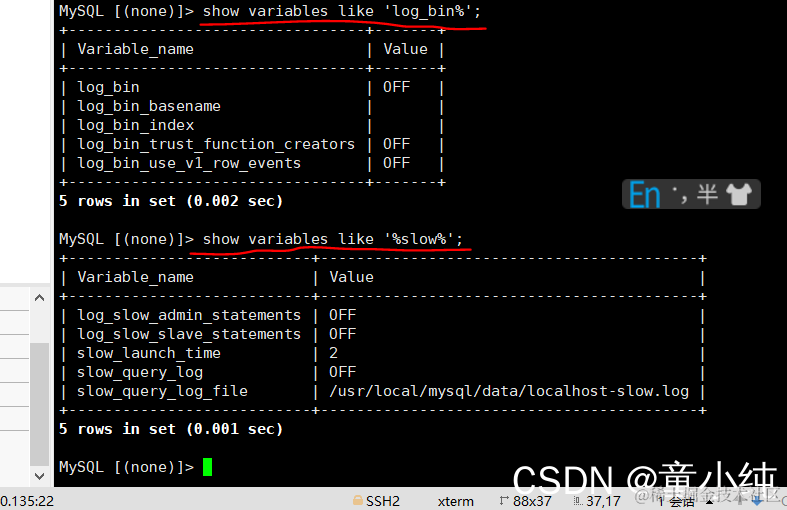Click the '37,17' cursor position entry
Screen dimensions: 787x510
point(603,501)
